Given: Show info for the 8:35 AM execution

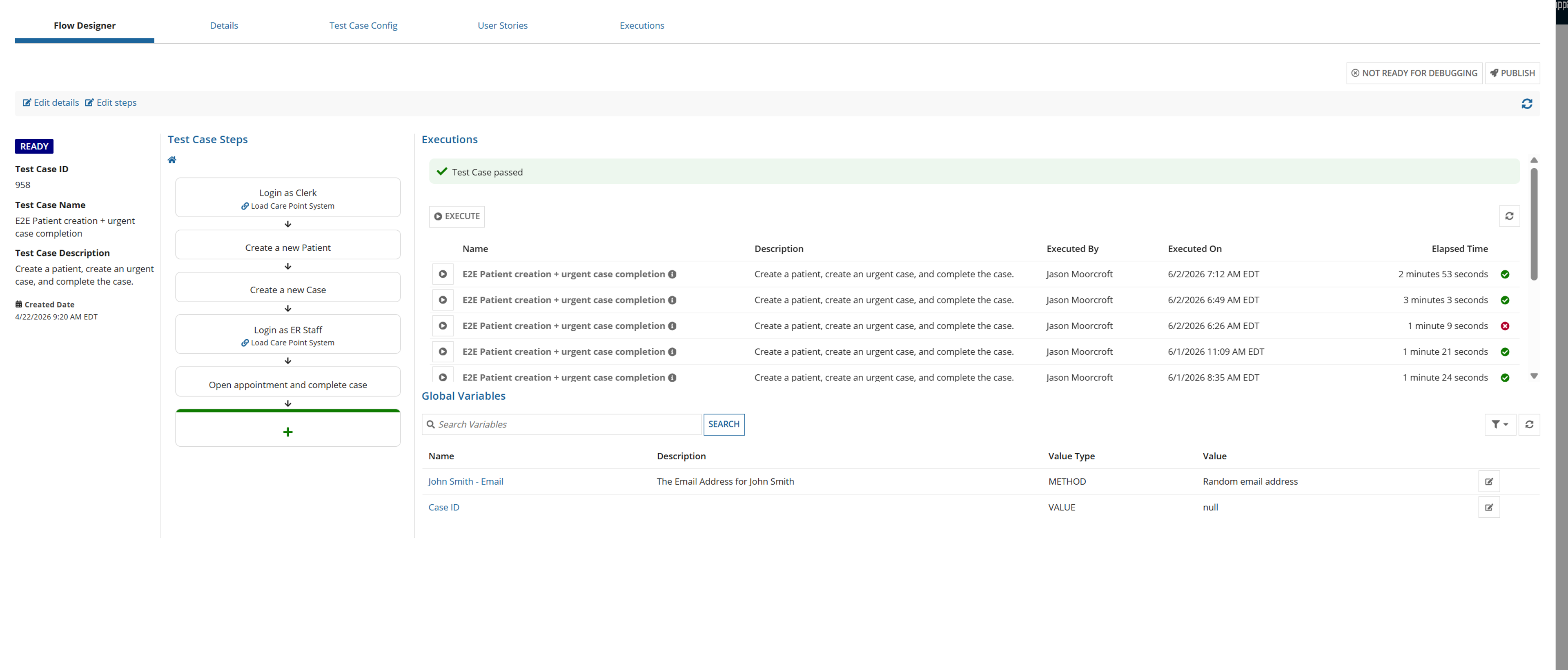Looking at the screenshot, I should (x=672, y=377).
